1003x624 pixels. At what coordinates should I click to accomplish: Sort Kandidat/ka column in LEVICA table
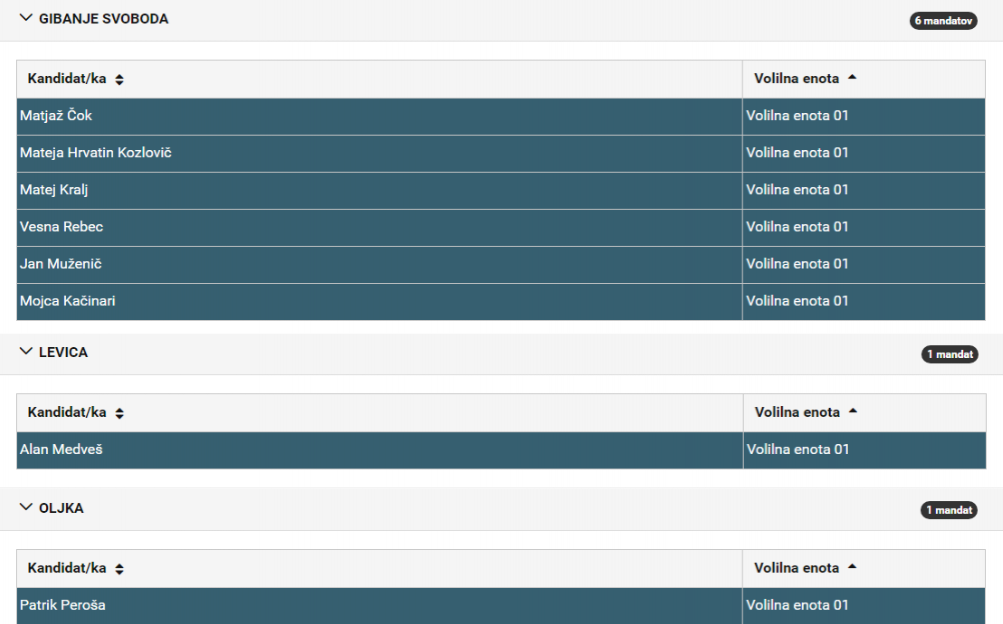[x=119, y=413]
